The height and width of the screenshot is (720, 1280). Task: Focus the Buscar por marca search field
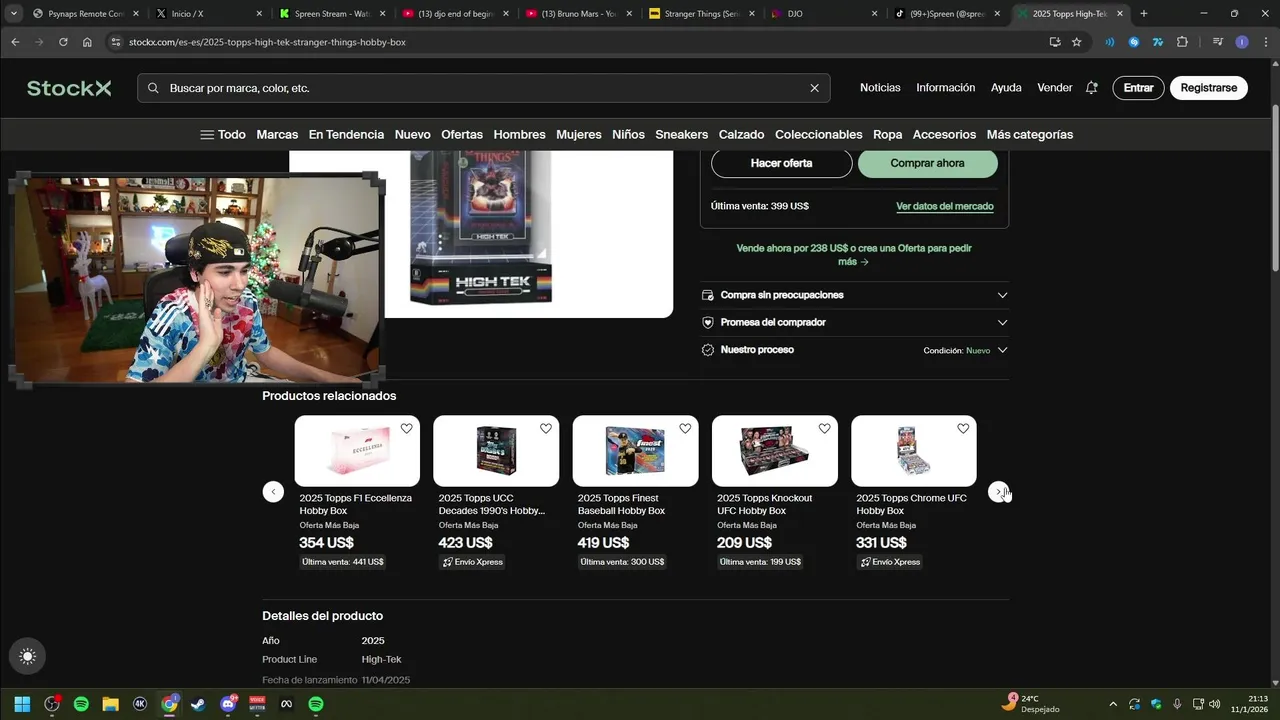pos(483,88)
